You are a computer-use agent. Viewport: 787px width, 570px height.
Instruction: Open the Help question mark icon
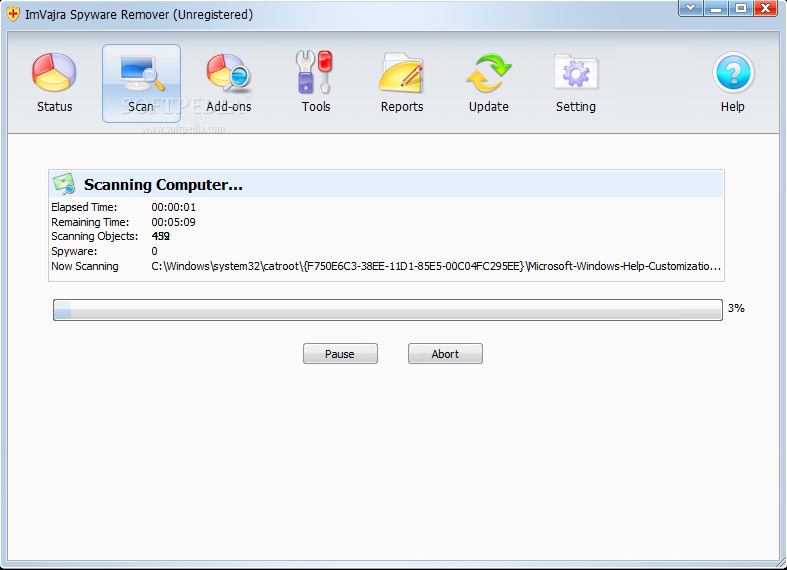point(733,73)
